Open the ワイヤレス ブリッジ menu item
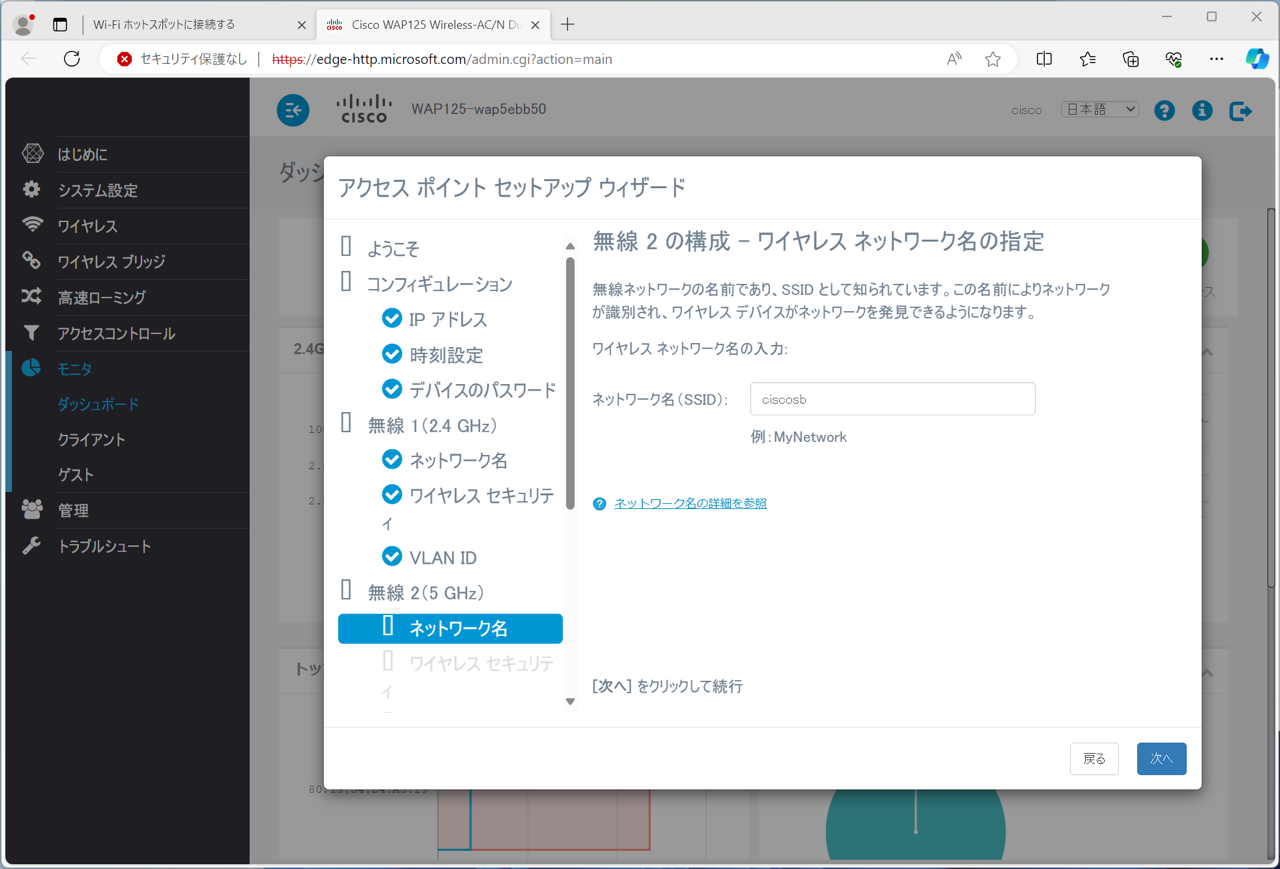The image size is (1280, 869). (111, 261)
